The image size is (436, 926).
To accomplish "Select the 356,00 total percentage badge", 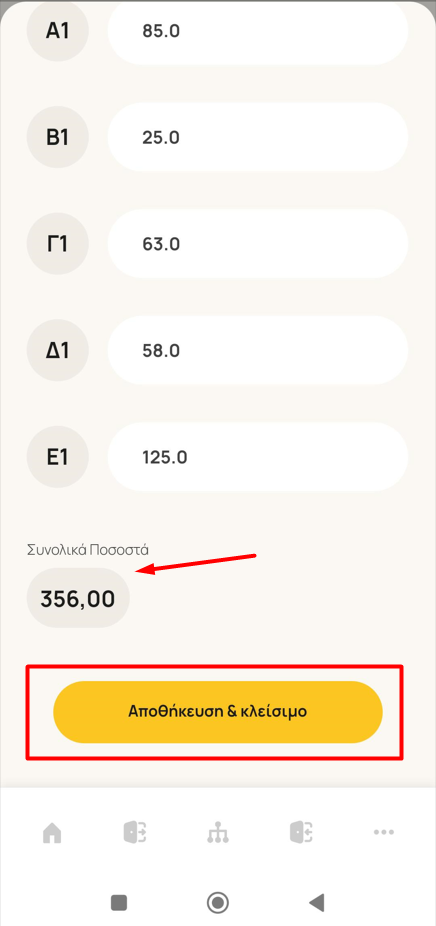I will coord(78,598).
